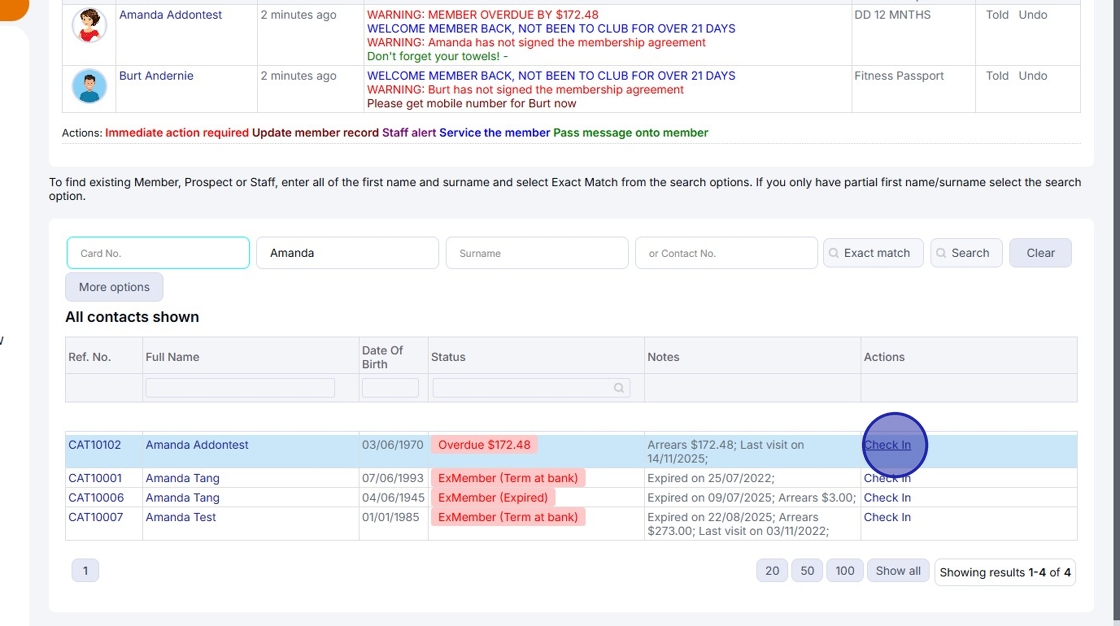This screenshot has height=626, width=1120.
Task: Open member reference CAT10001
Action: click(95, 478)
